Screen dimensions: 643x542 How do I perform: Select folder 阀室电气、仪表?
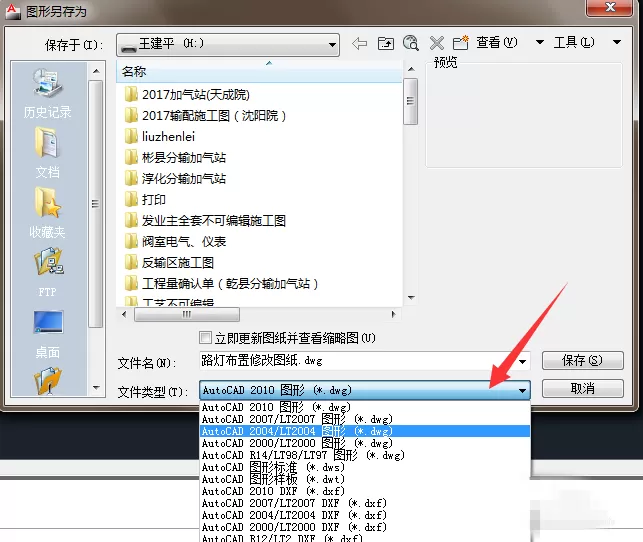click(175, 241)
